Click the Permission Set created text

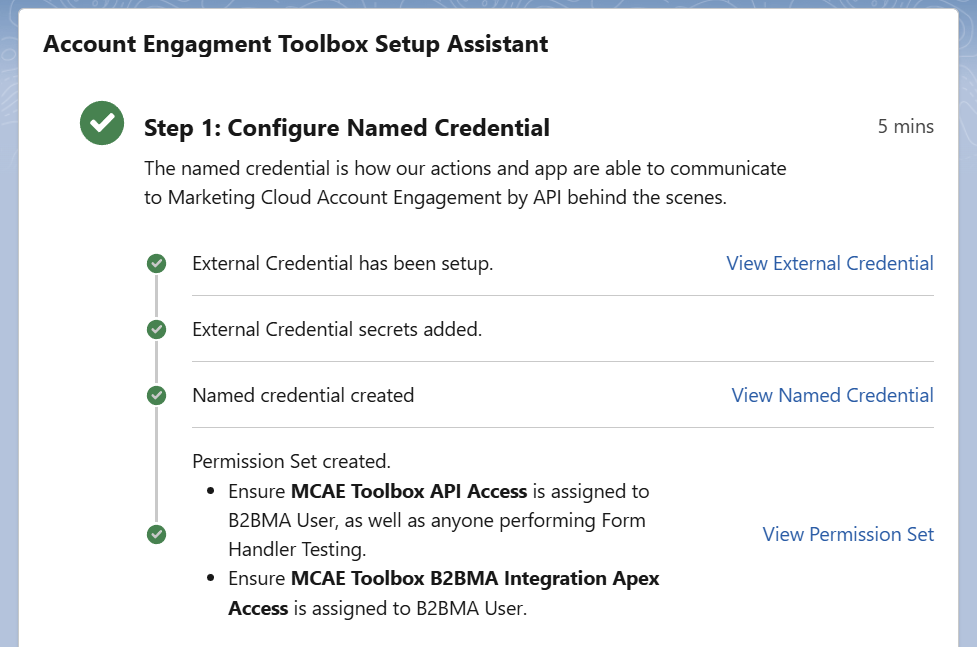click(x=292, y=461)
